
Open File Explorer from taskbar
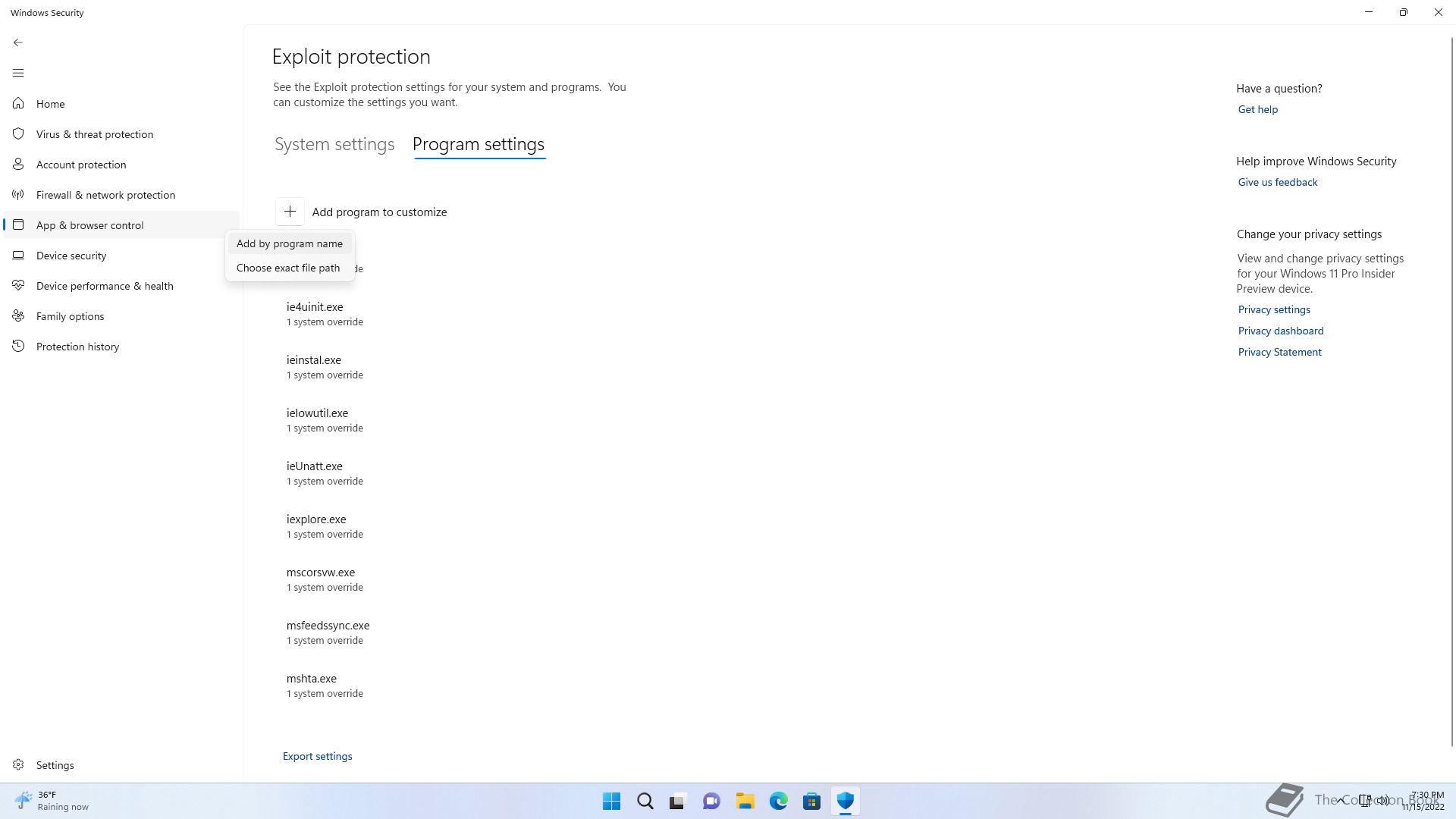[745, 801]
